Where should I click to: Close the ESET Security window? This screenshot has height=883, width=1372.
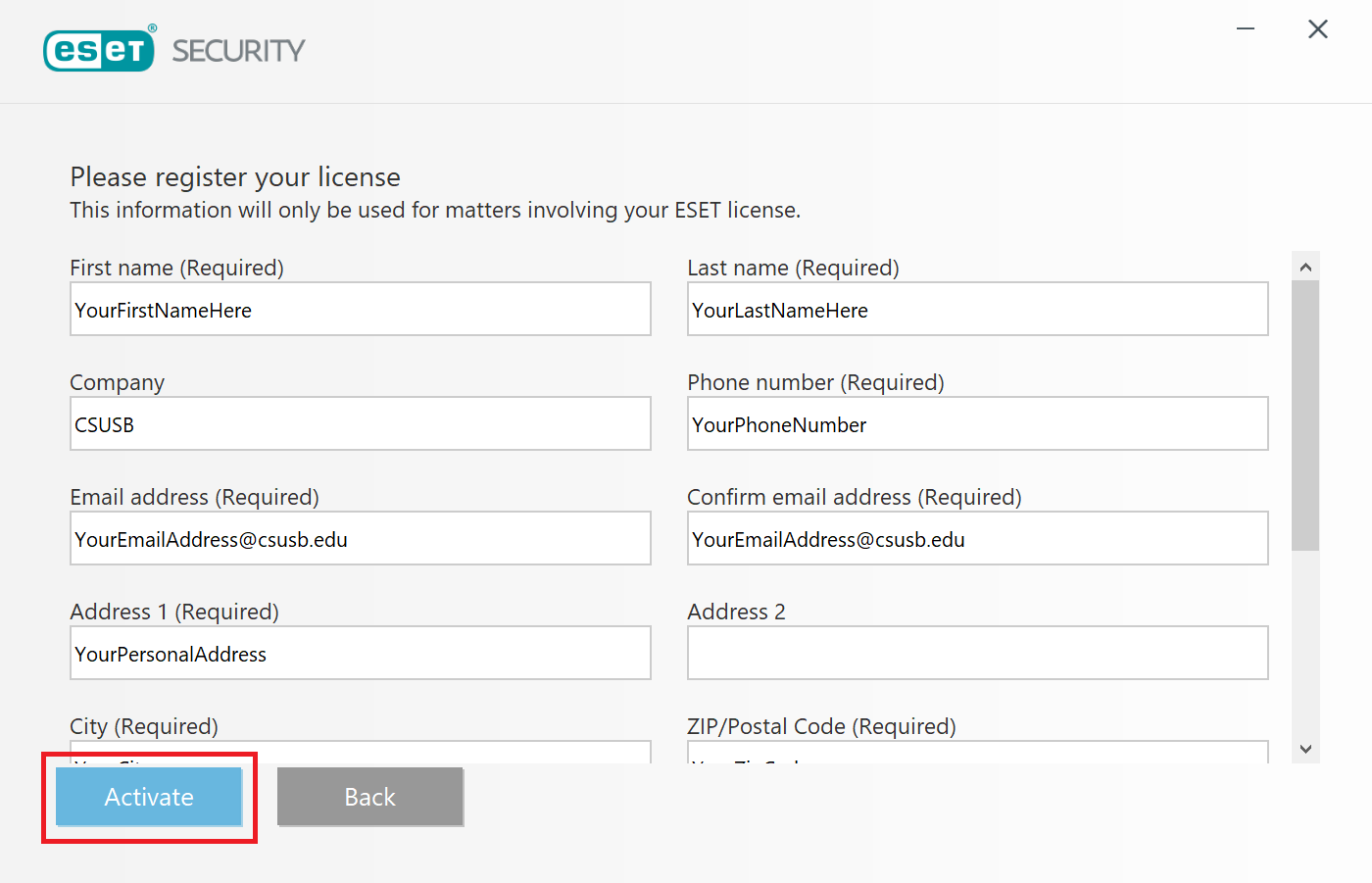point(1318,29)
